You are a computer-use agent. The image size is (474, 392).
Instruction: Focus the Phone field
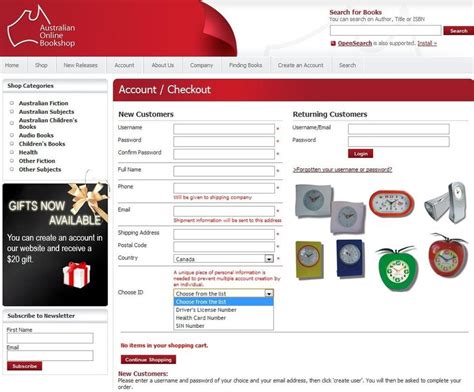(x=224, y=188)
